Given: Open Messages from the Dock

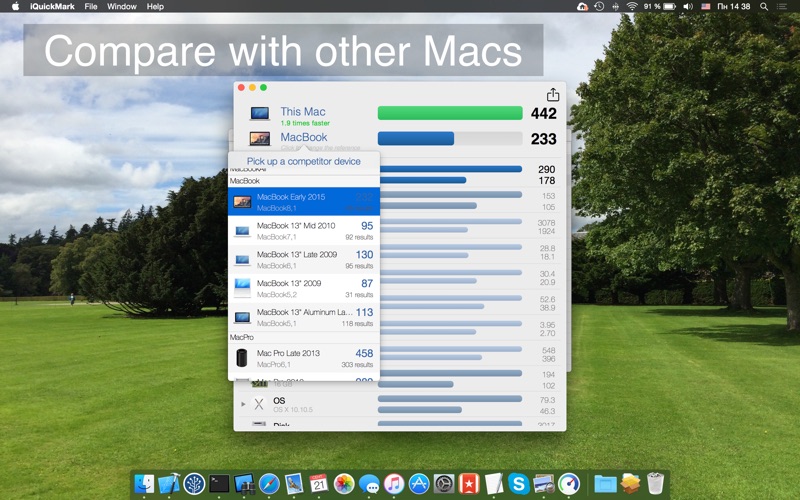Looking at the screenshot, I should (x=369, y=483).
